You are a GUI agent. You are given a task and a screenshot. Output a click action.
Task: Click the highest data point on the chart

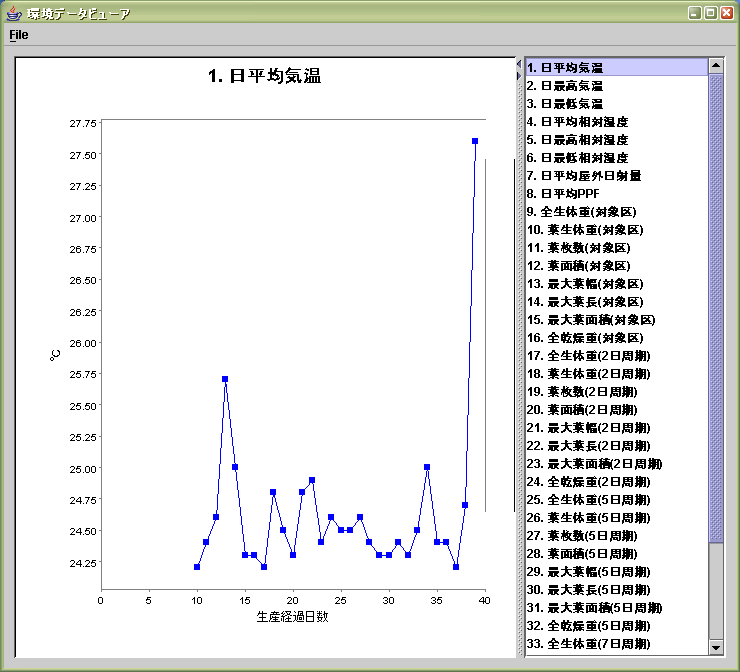475,141
